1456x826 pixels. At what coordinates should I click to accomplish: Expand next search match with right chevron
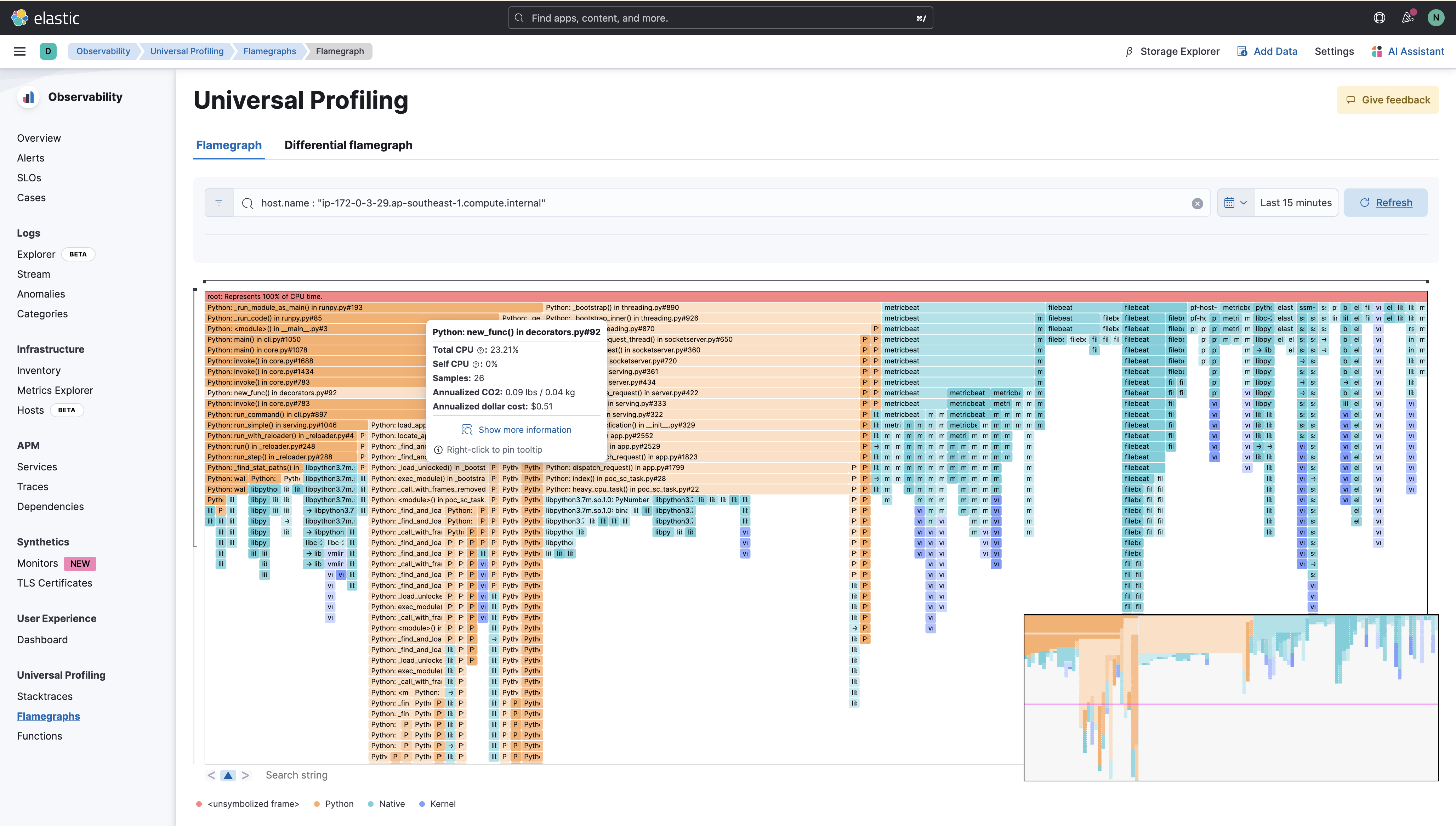(x=246, y=775)
